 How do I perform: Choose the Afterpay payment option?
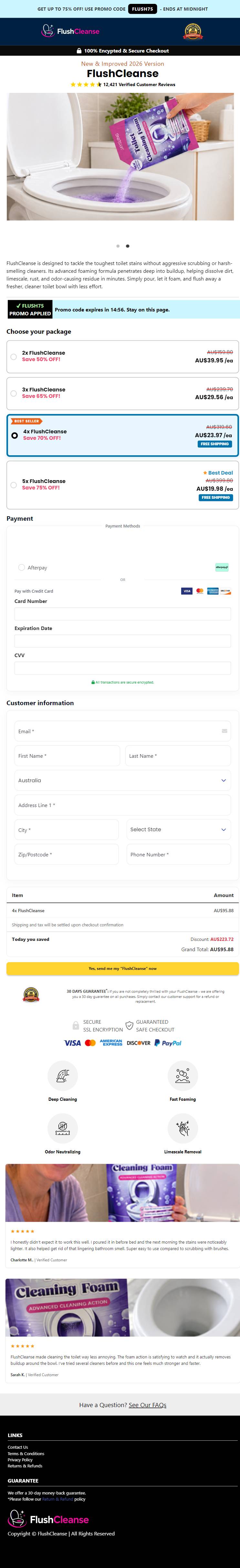[x=21, y=567]
